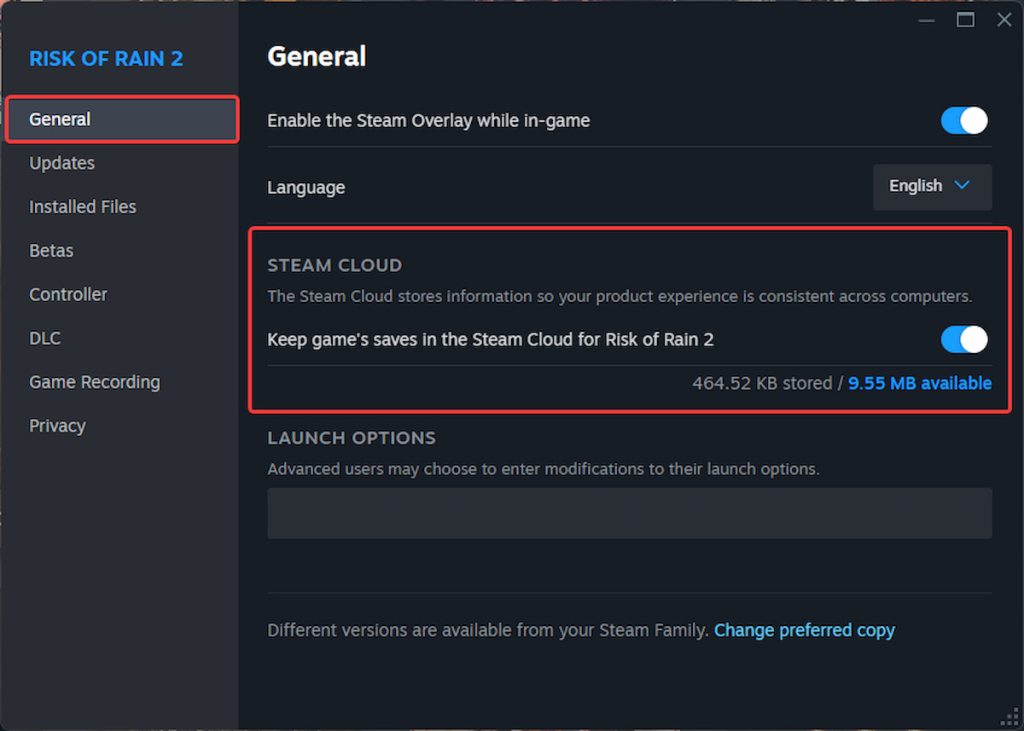This screenshot has width=1024, height=731.
Task: Close the properties window
Action: coord(1004,20)
